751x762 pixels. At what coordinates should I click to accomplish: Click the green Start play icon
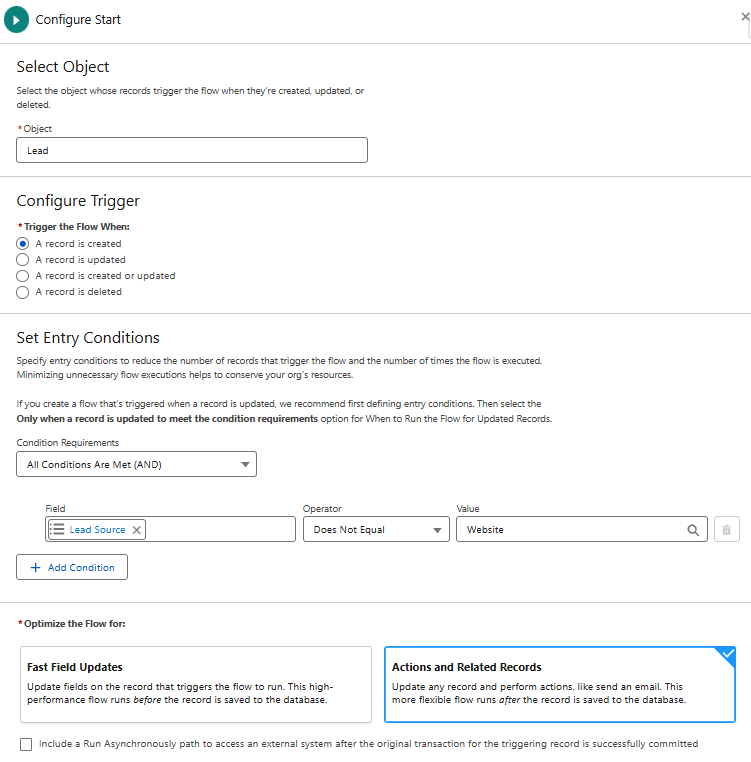point(16,20)
